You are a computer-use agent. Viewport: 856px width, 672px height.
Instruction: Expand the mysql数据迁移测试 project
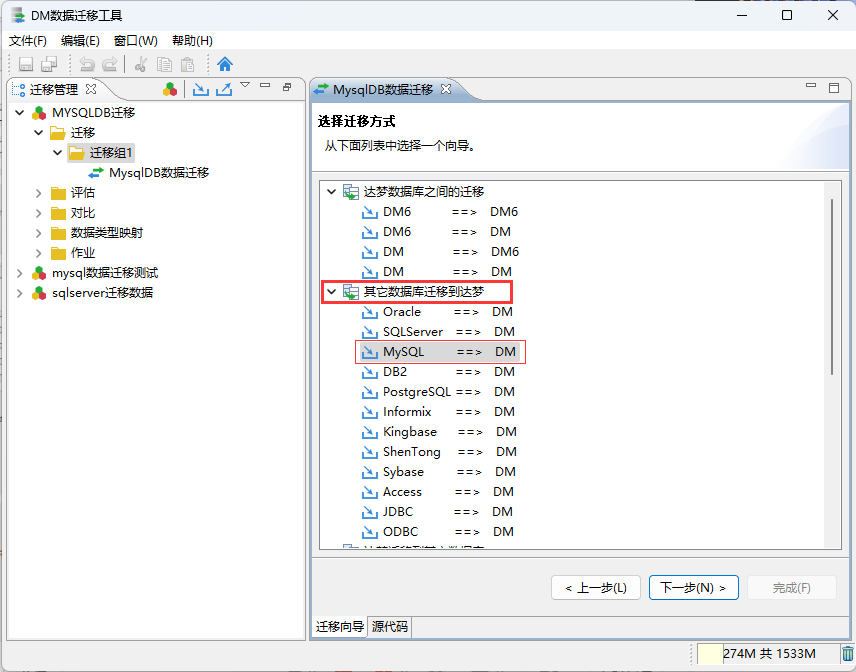20,273
